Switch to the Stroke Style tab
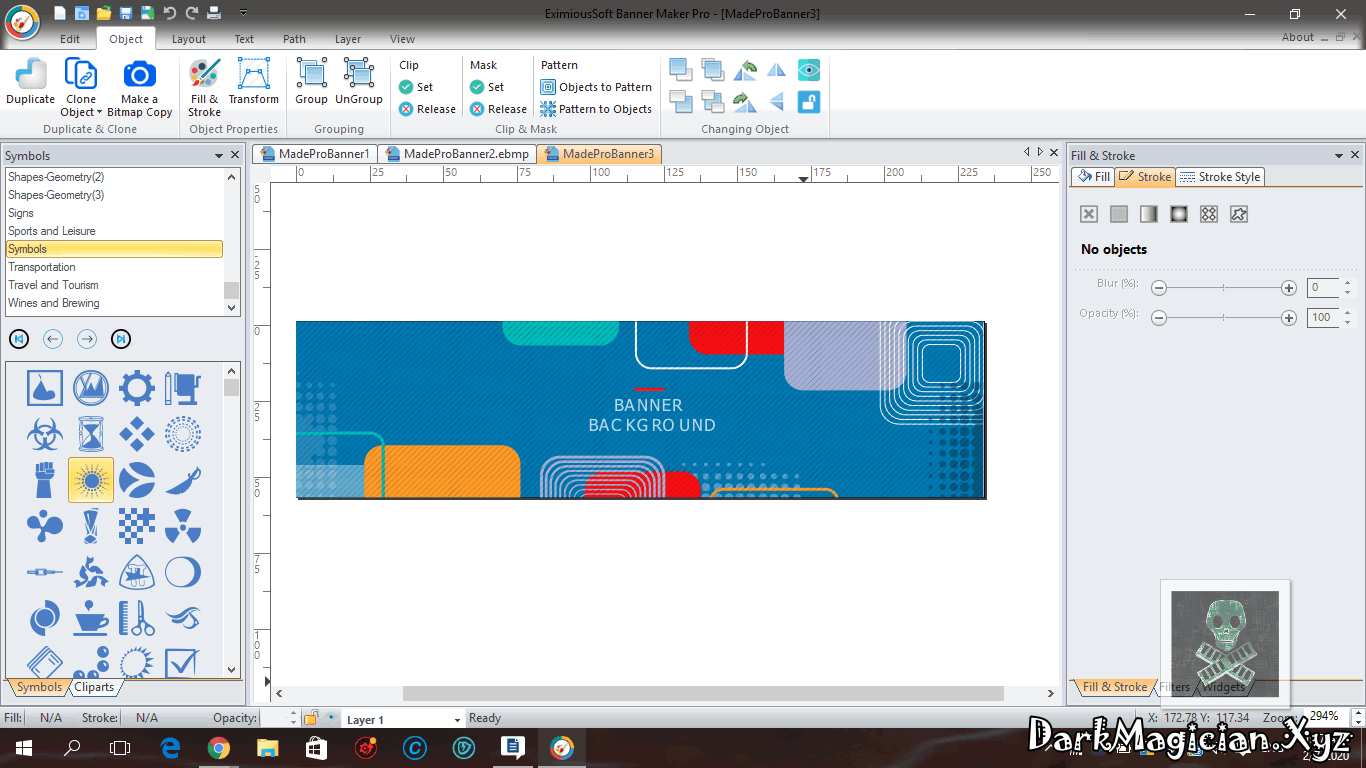Viewport: 1366px width, 768px height. pos(1221,177)
